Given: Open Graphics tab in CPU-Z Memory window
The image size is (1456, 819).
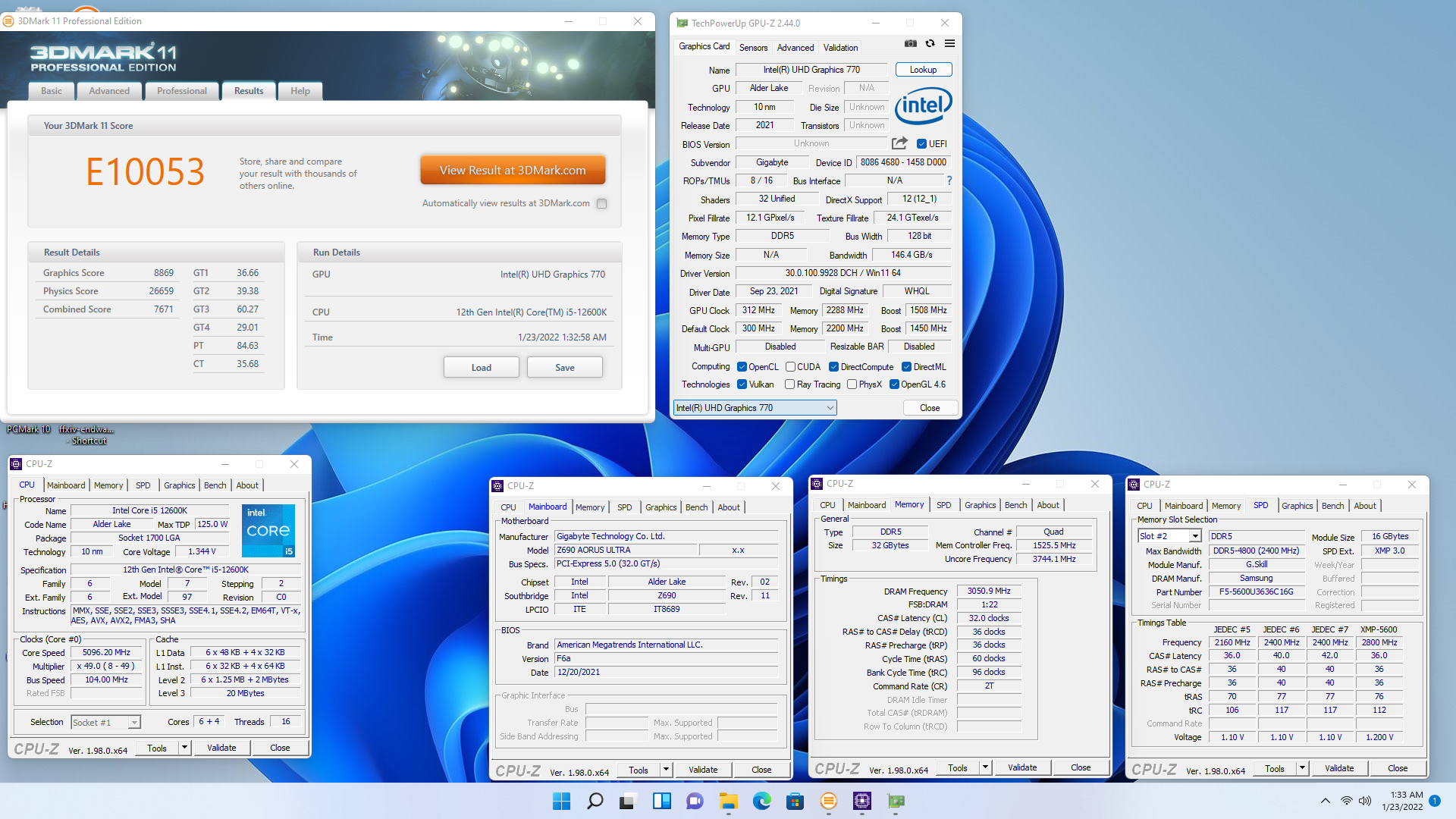Looking at the screenshot, I should 980,505.
